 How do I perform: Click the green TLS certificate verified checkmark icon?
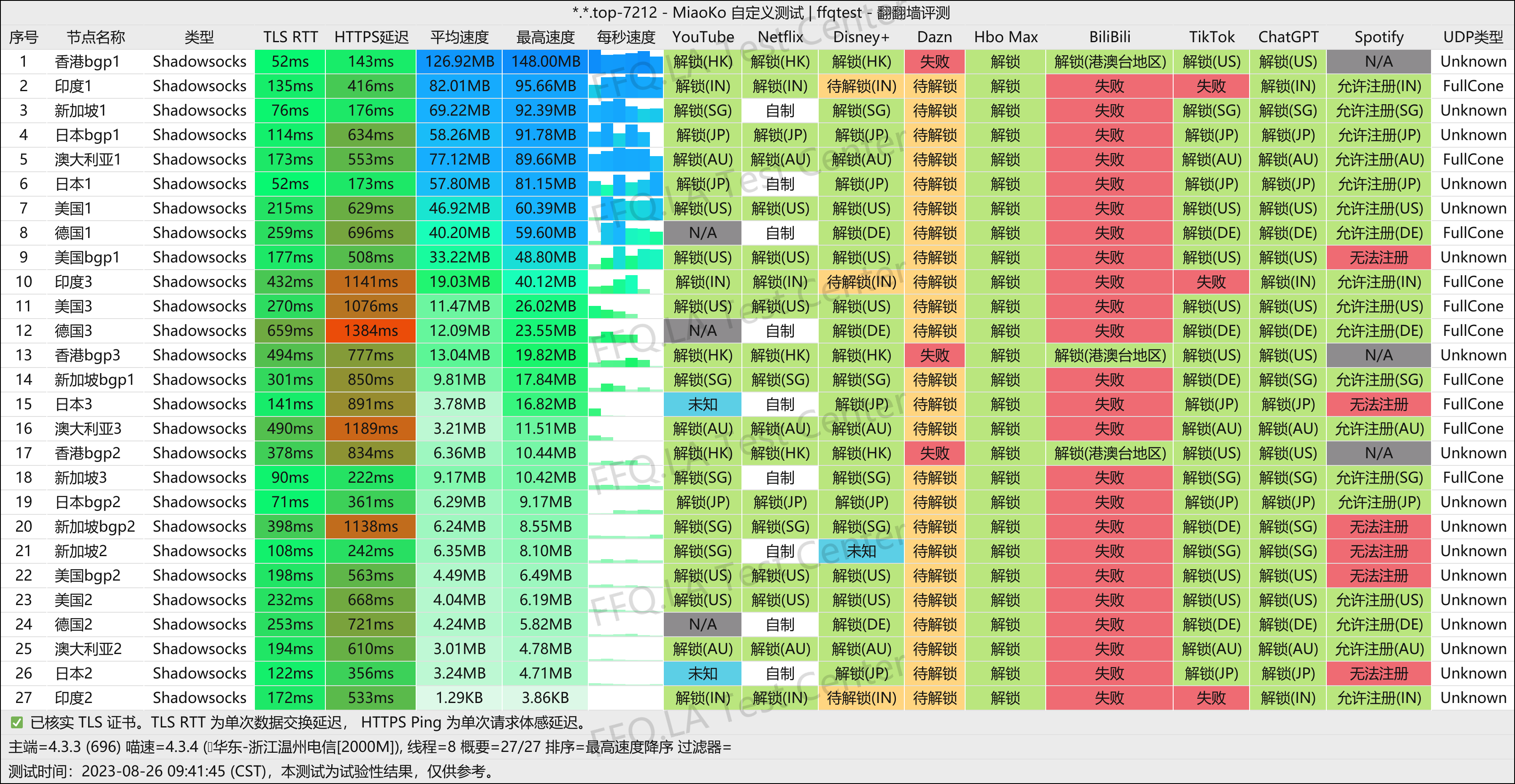tap(16, 722)
